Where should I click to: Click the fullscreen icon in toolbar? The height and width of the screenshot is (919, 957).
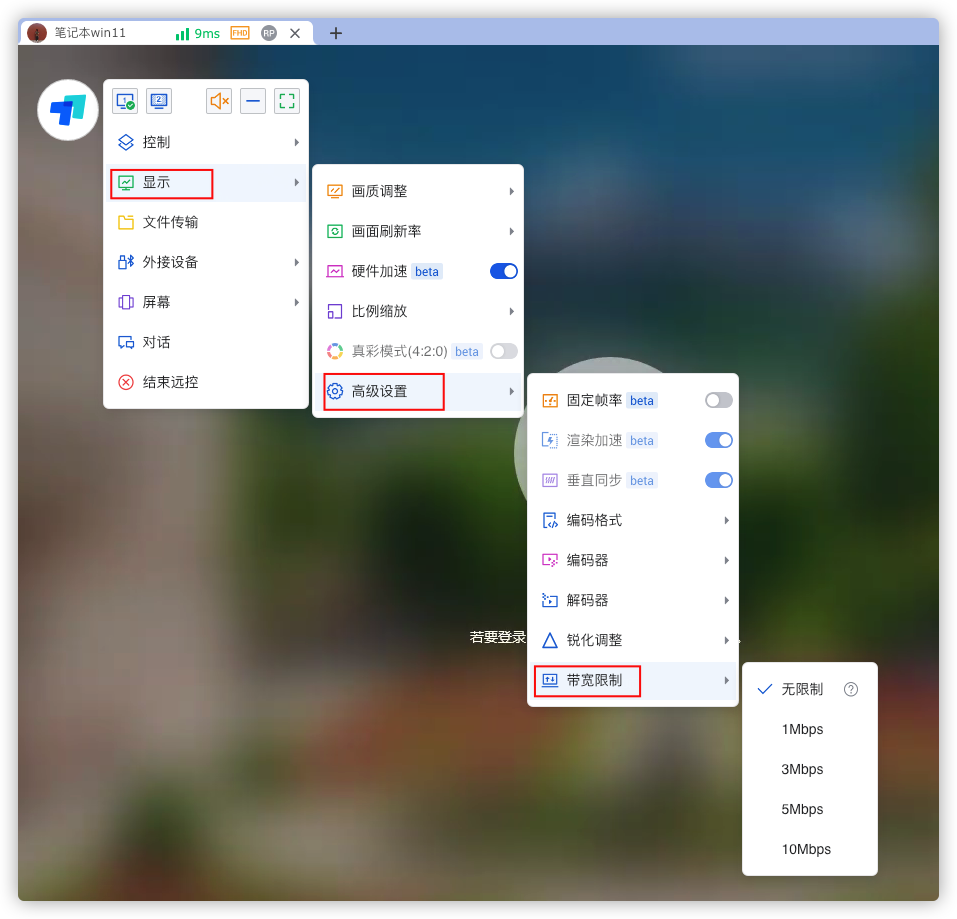(x=287, y=101)
